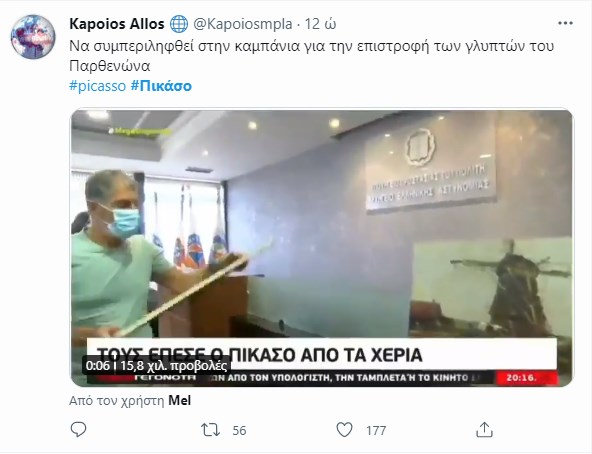View the 56 retweets count
The image size is (592, 454).
[239, 431]
